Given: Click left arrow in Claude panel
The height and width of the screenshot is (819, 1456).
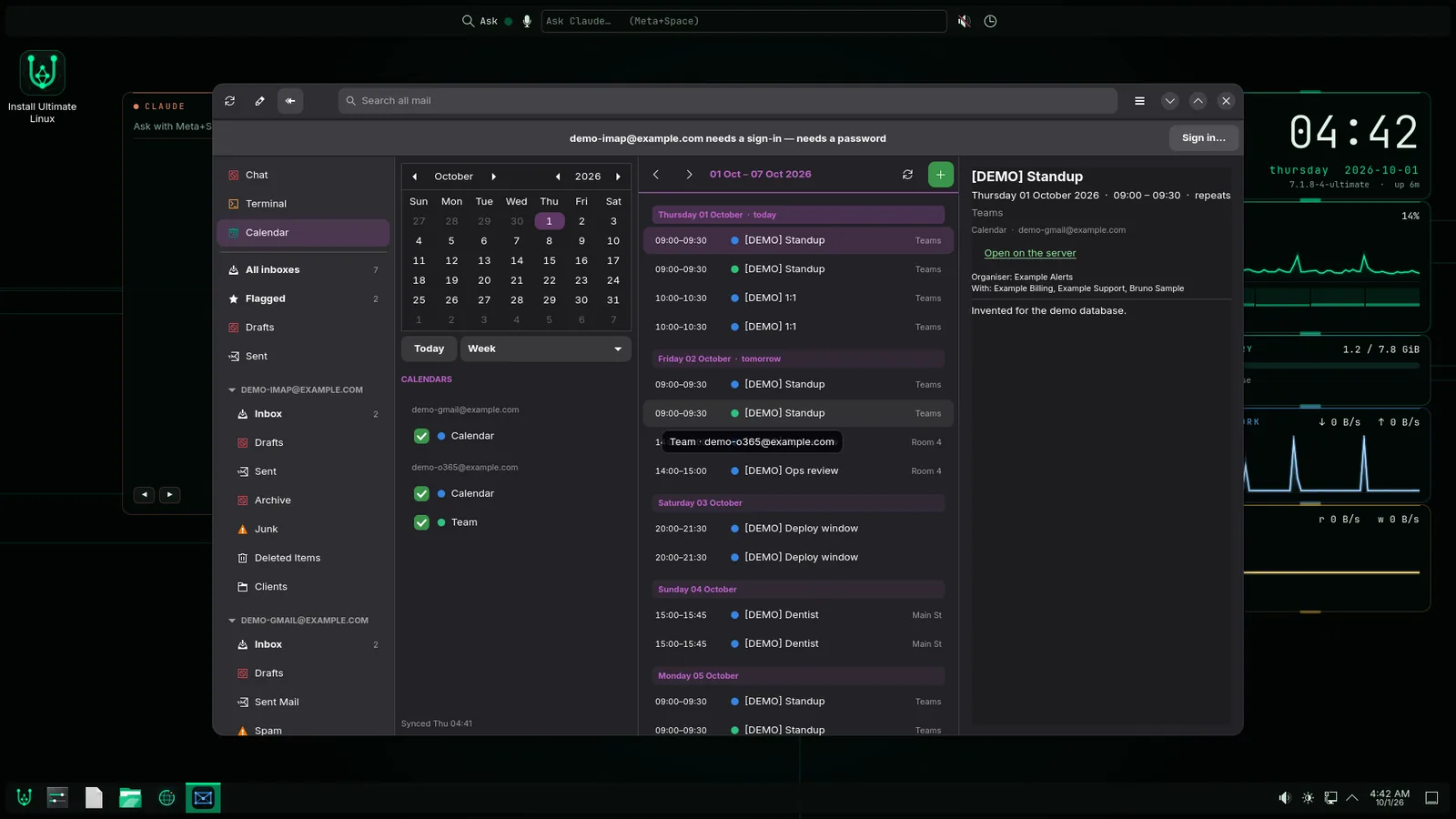Looking at the screenshot, I should pos(144,495).
